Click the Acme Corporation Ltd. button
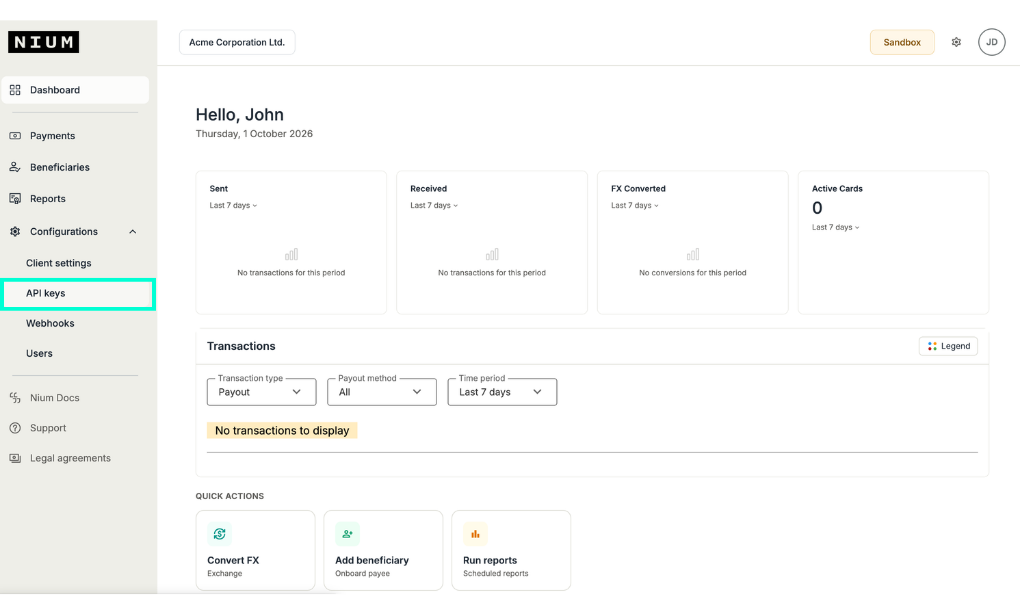The width and height of the screenshot is (1020, 614). (x=237, y=42)
